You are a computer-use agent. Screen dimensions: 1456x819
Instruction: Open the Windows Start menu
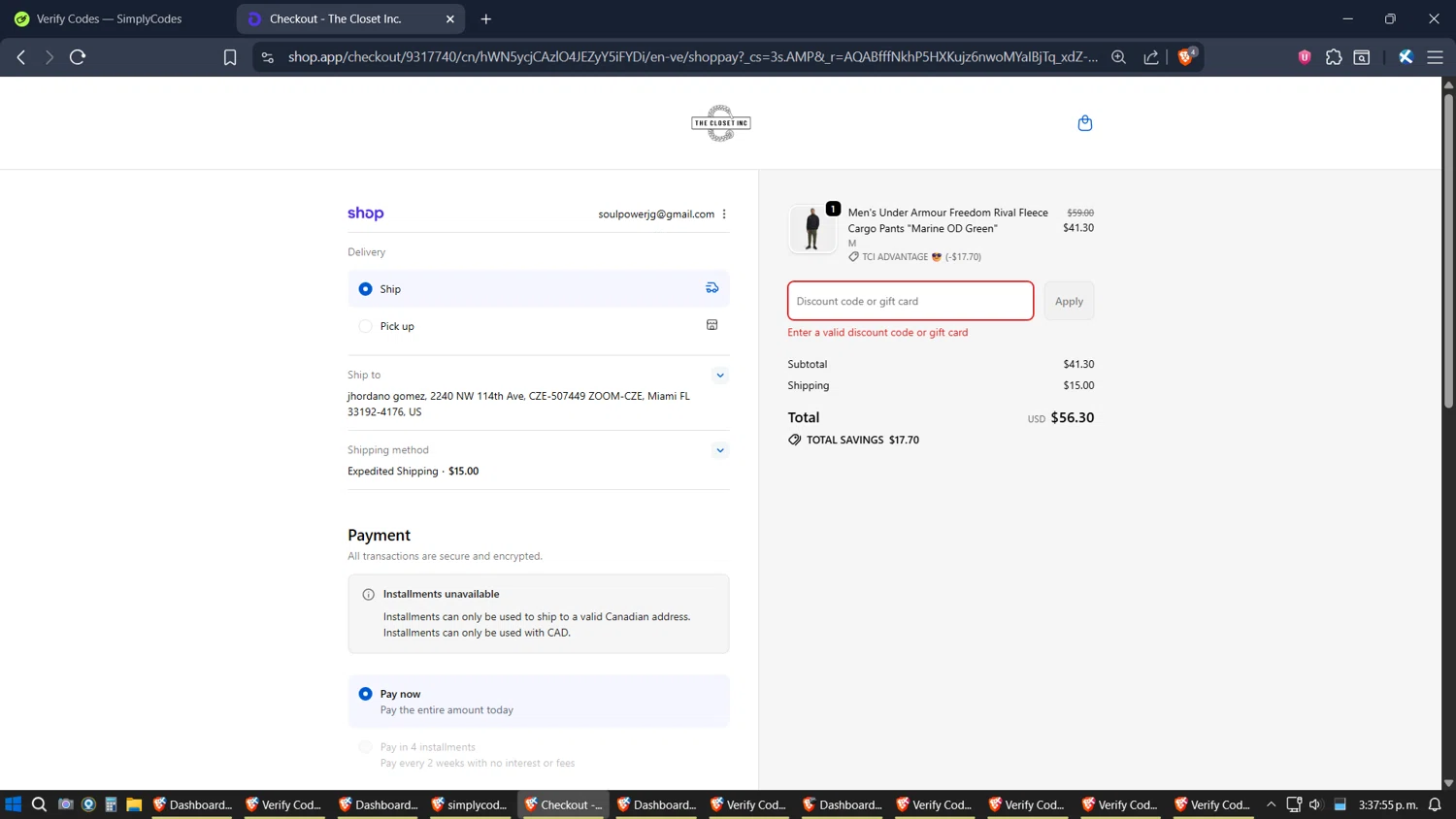coord(14,804)
